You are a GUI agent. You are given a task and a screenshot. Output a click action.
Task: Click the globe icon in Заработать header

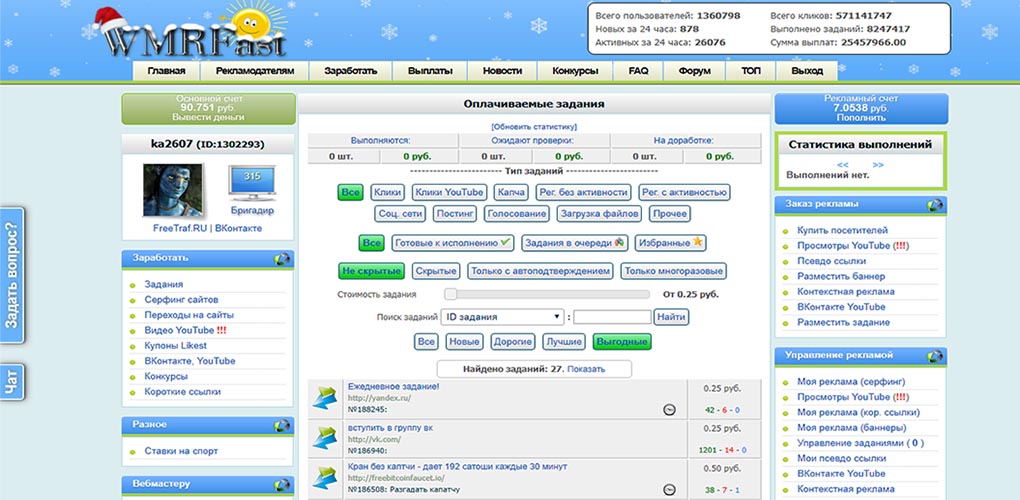tap(282, 259)
